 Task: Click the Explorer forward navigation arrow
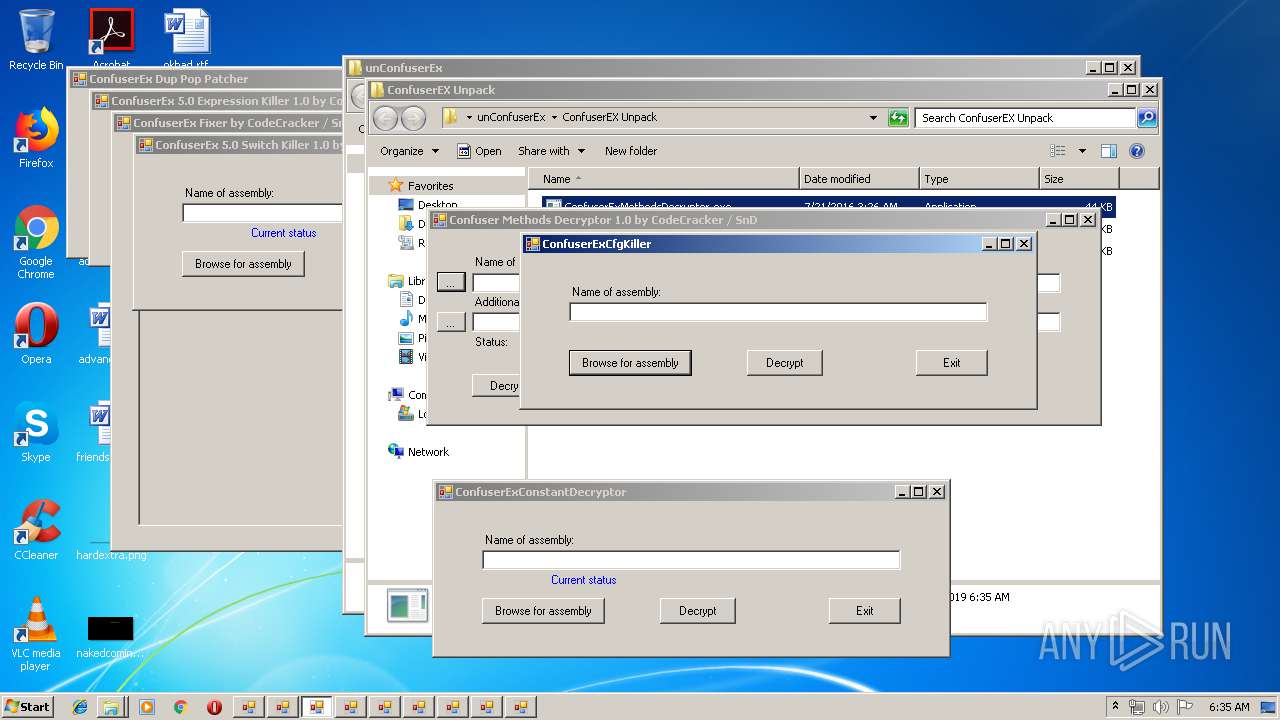[413, 118]
